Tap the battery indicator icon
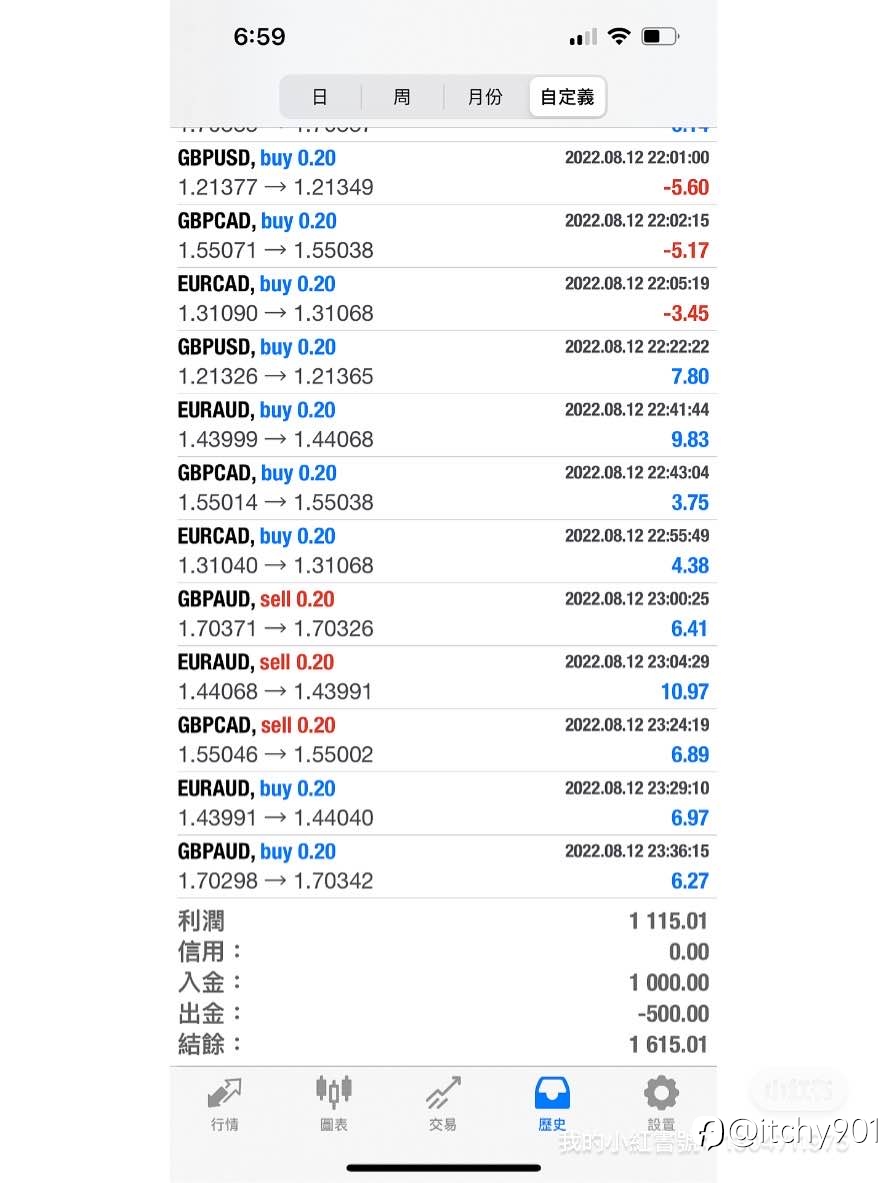887x1183 pixels. pos(660,36)
